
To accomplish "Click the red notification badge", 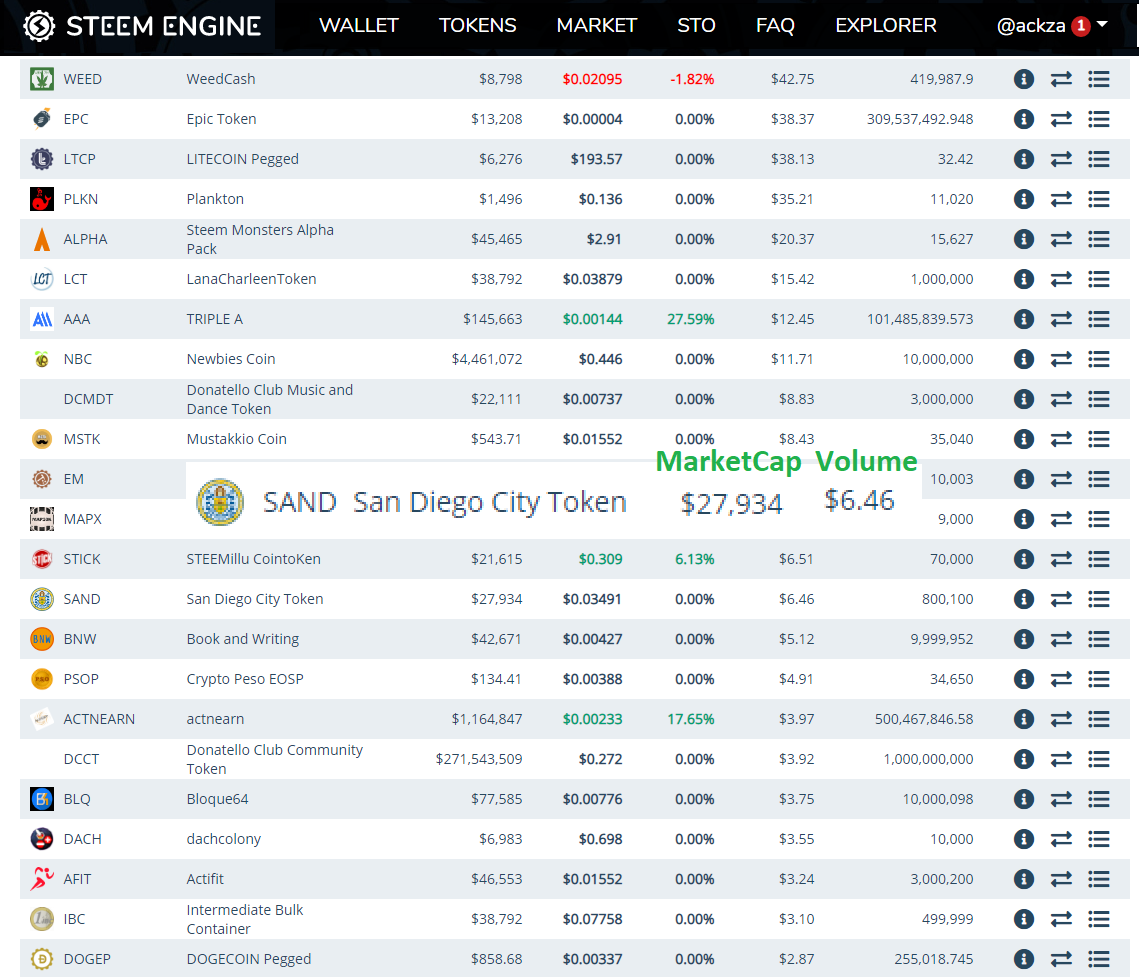I will 1081,26.
